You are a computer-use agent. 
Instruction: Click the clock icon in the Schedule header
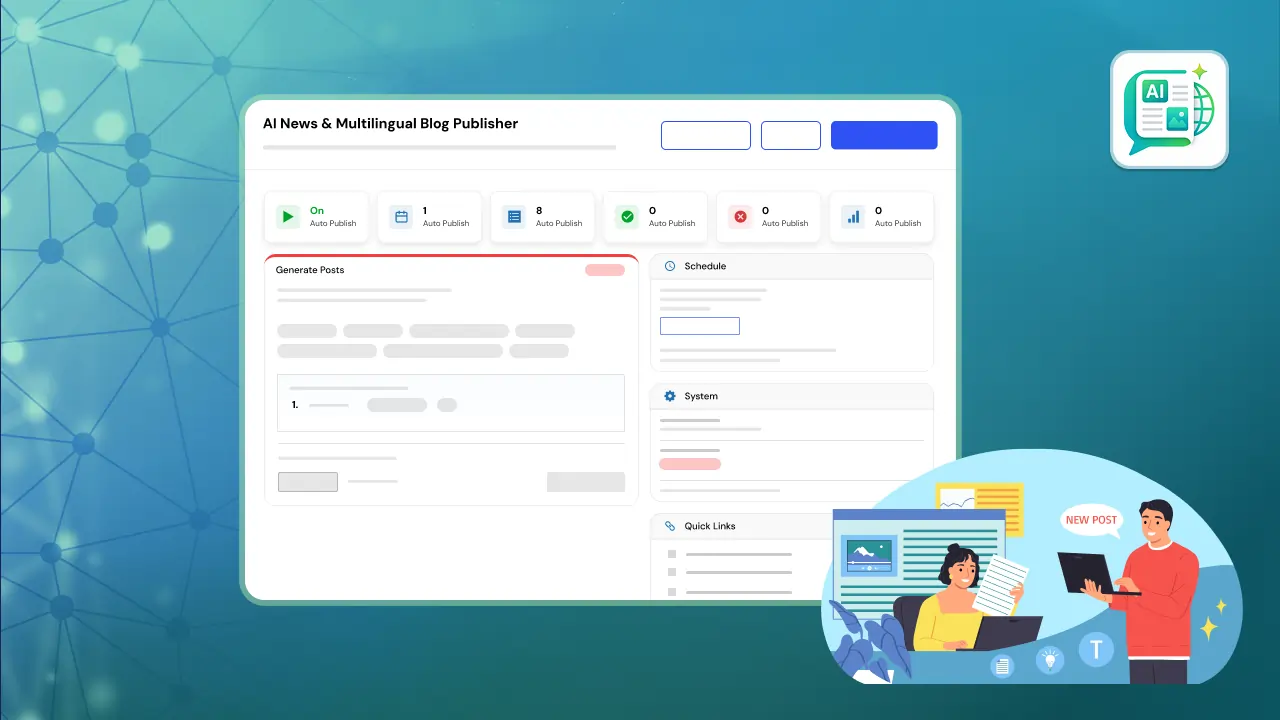[x=670, y=266]
